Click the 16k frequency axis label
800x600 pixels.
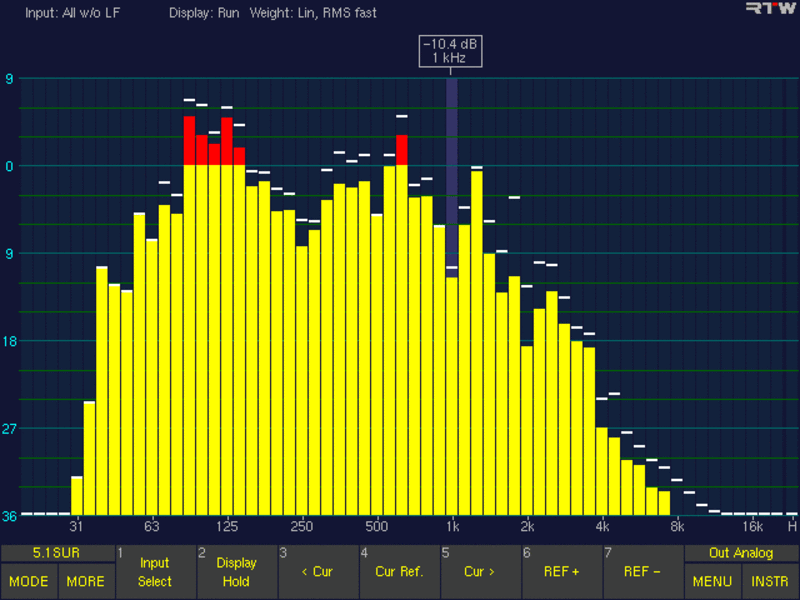pyautogui.click(x=752, y=527)
